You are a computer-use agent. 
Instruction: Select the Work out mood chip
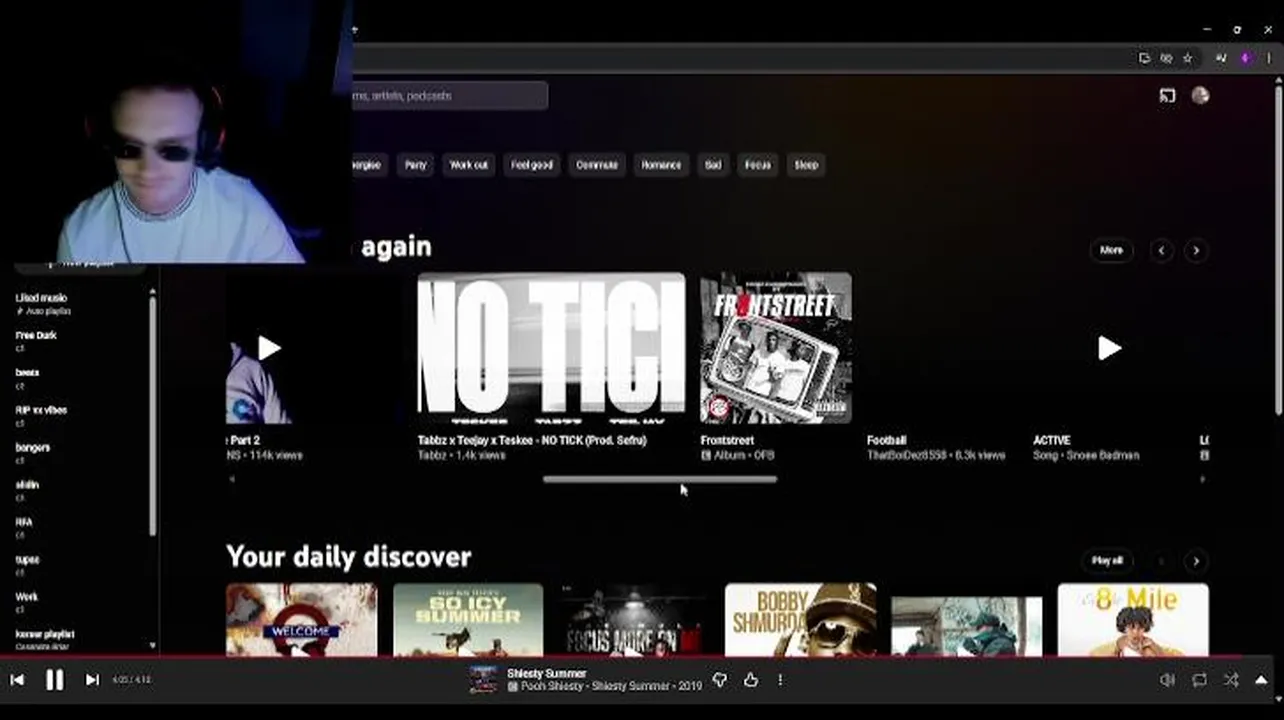point(469,165)
